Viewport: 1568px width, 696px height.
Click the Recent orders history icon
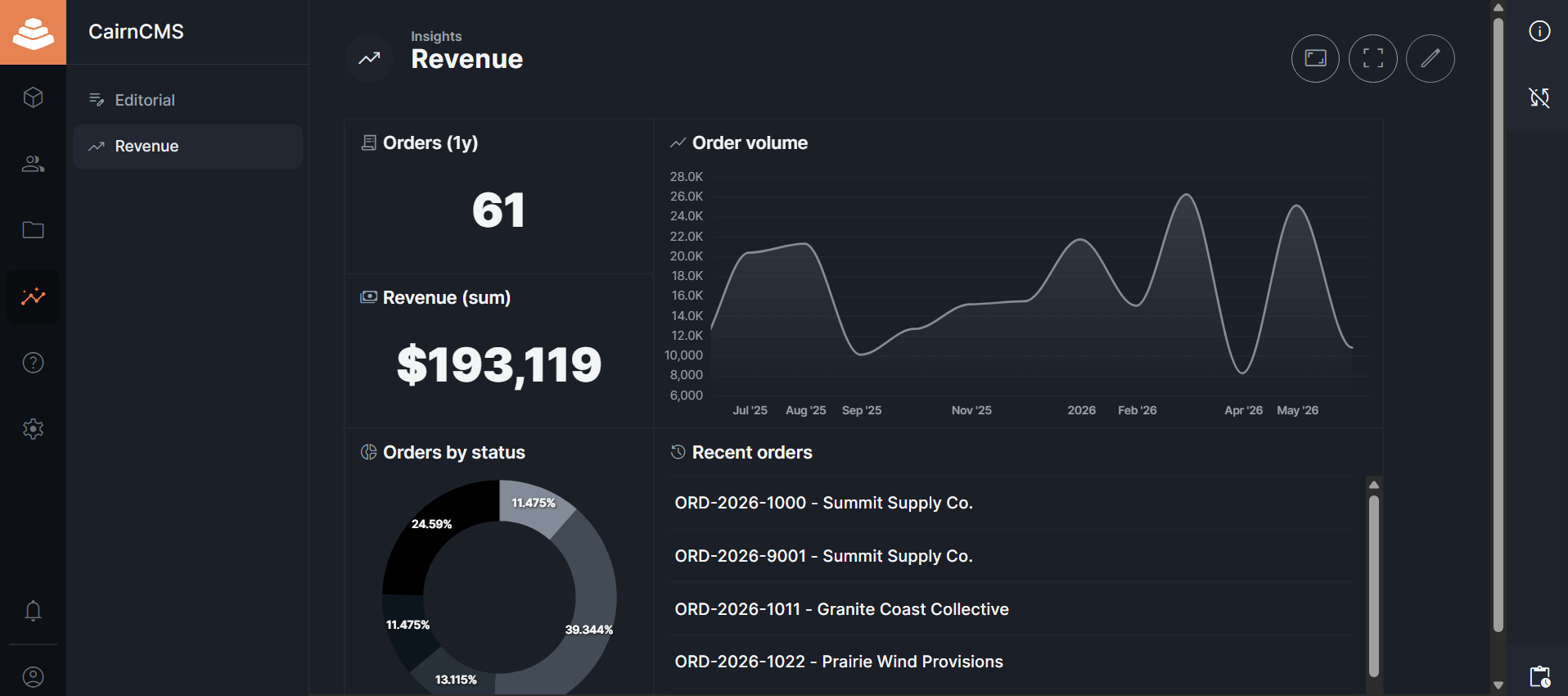click(678, 452)
